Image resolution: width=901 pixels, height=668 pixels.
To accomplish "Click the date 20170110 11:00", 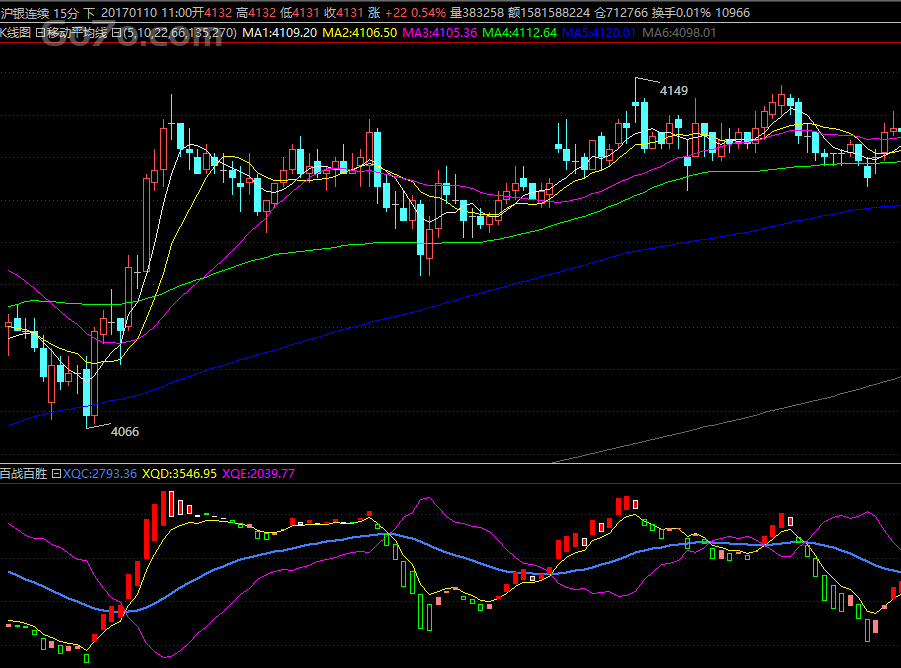I will pos(147,13).
